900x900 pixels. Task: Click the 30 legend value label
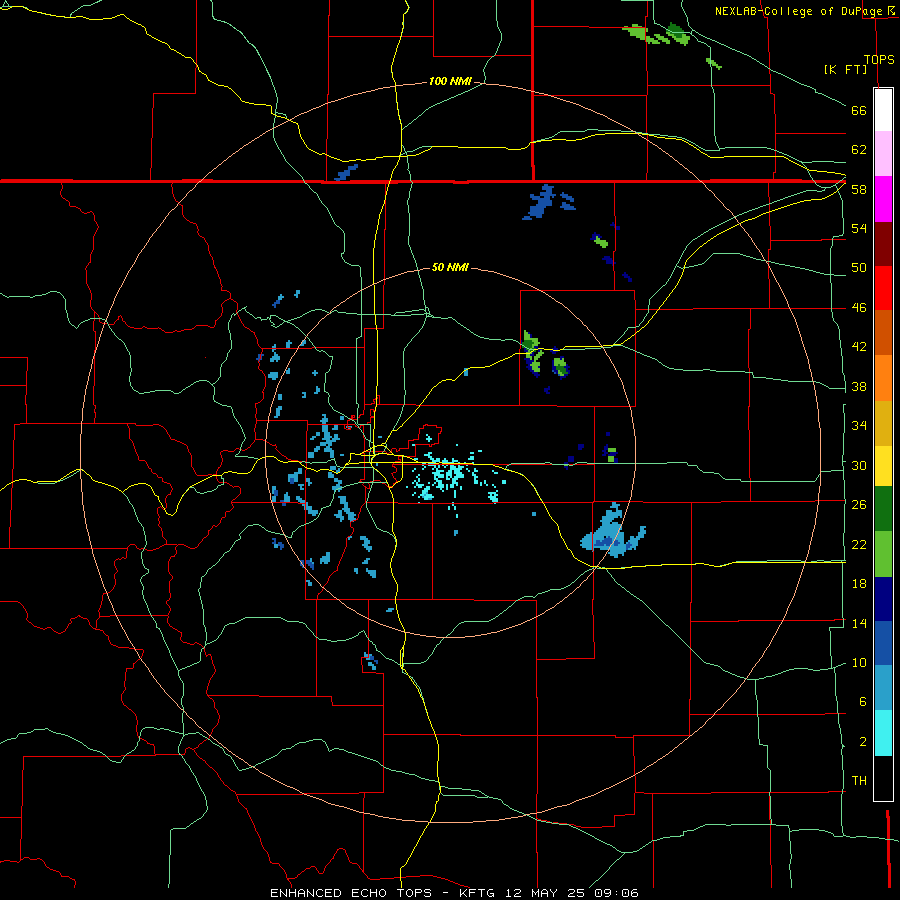(859, 465)
